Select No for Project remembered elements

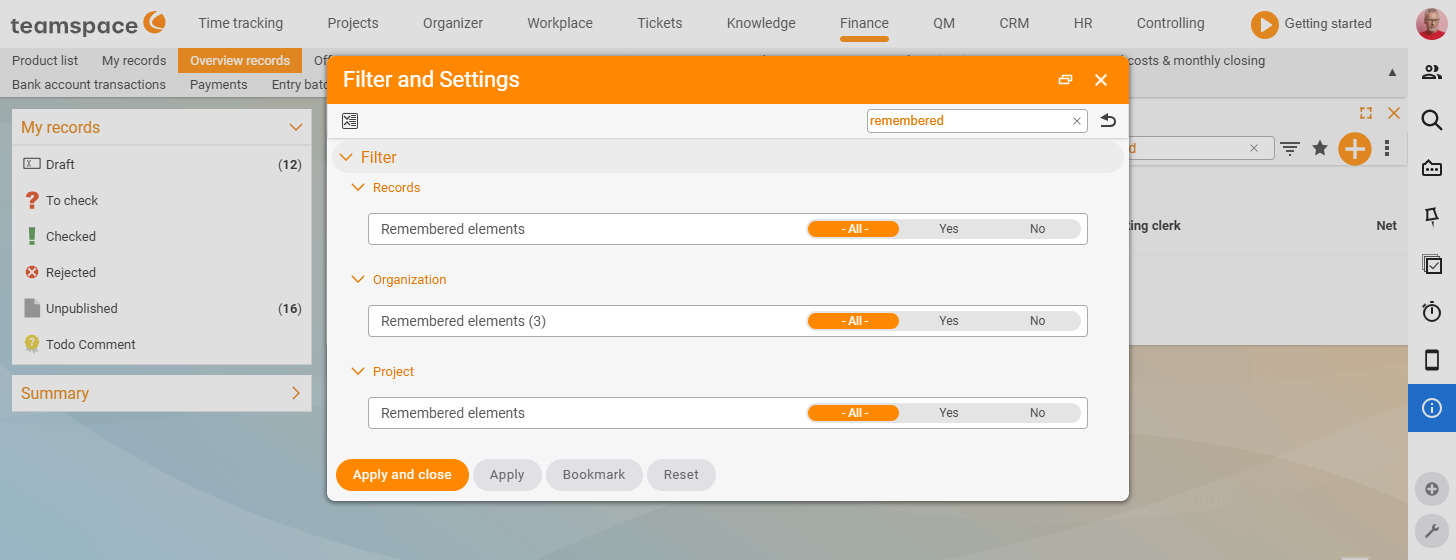click(1037, 413)
